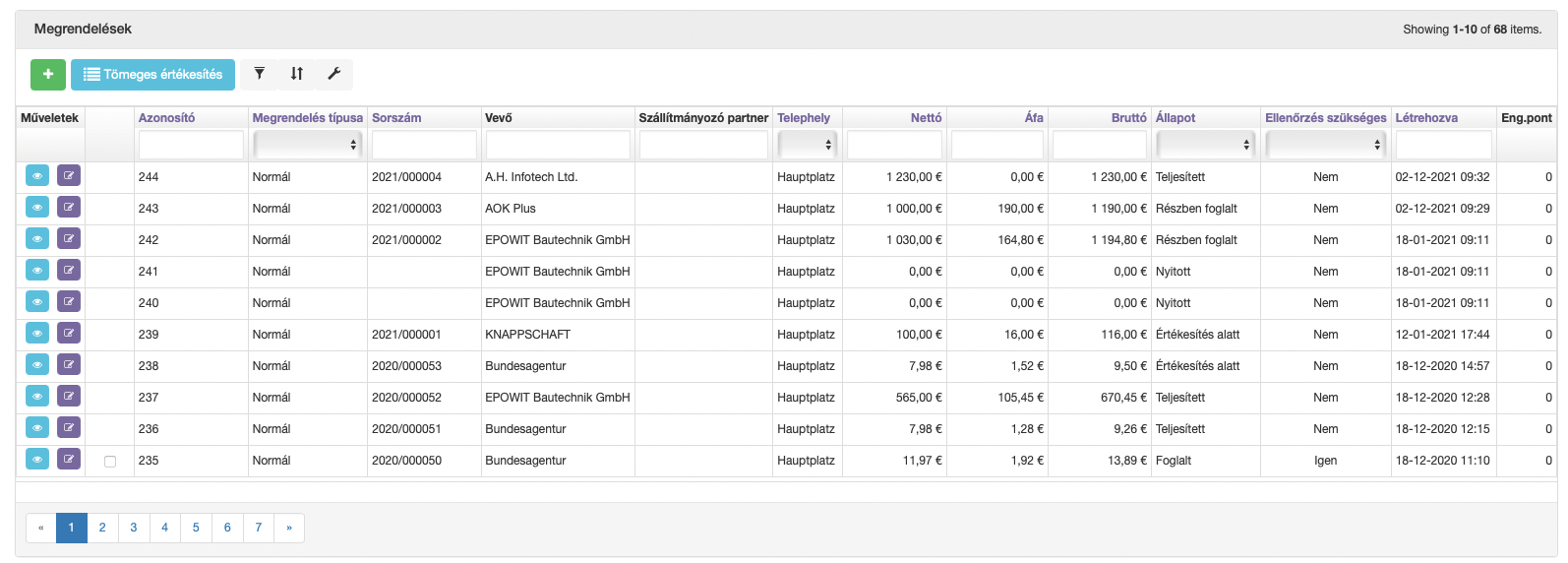The image size is (1568, 563).
Task: Sort by Áfa column header
Action: click(1034, 118)
